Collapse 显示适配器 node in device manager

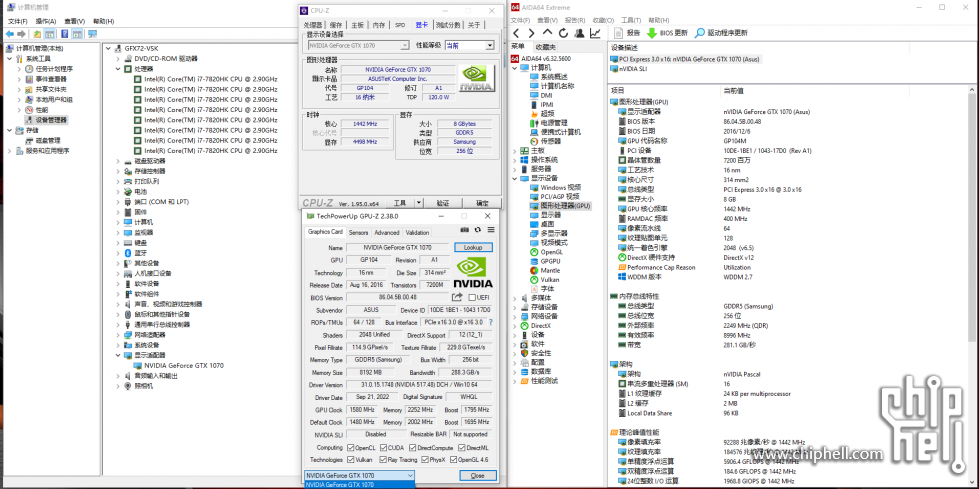pyautogui.click(x=117, y=355)
